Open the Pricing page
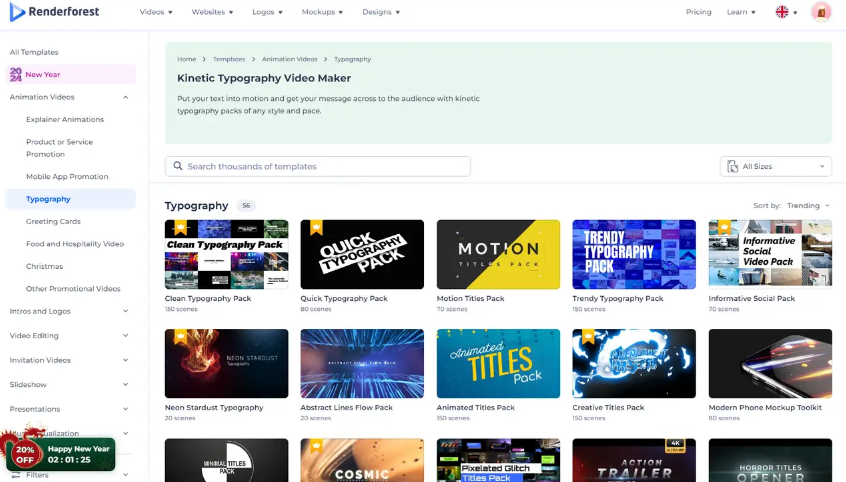Viewport: 846px width, 482px height. [698, 12]
